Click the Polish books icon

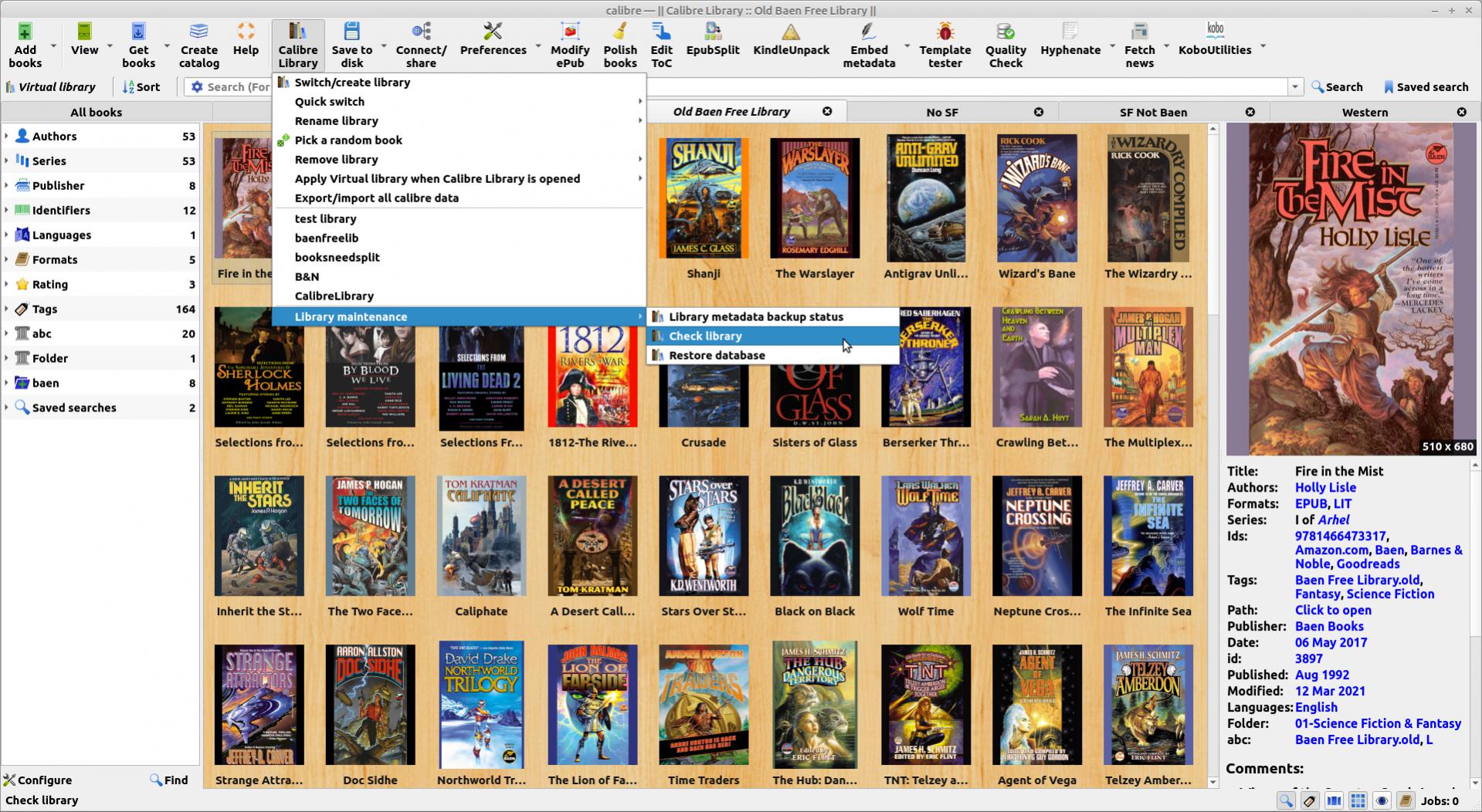point(620,45)
